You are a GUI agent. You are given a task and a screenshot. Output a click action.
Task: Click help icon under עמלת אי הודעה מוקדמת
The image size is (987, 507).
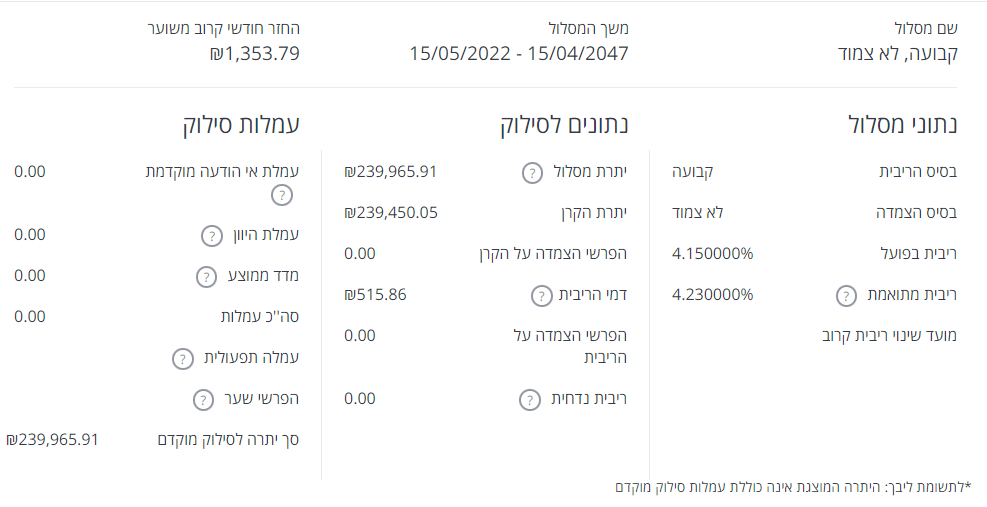click(x=281, y=194)
